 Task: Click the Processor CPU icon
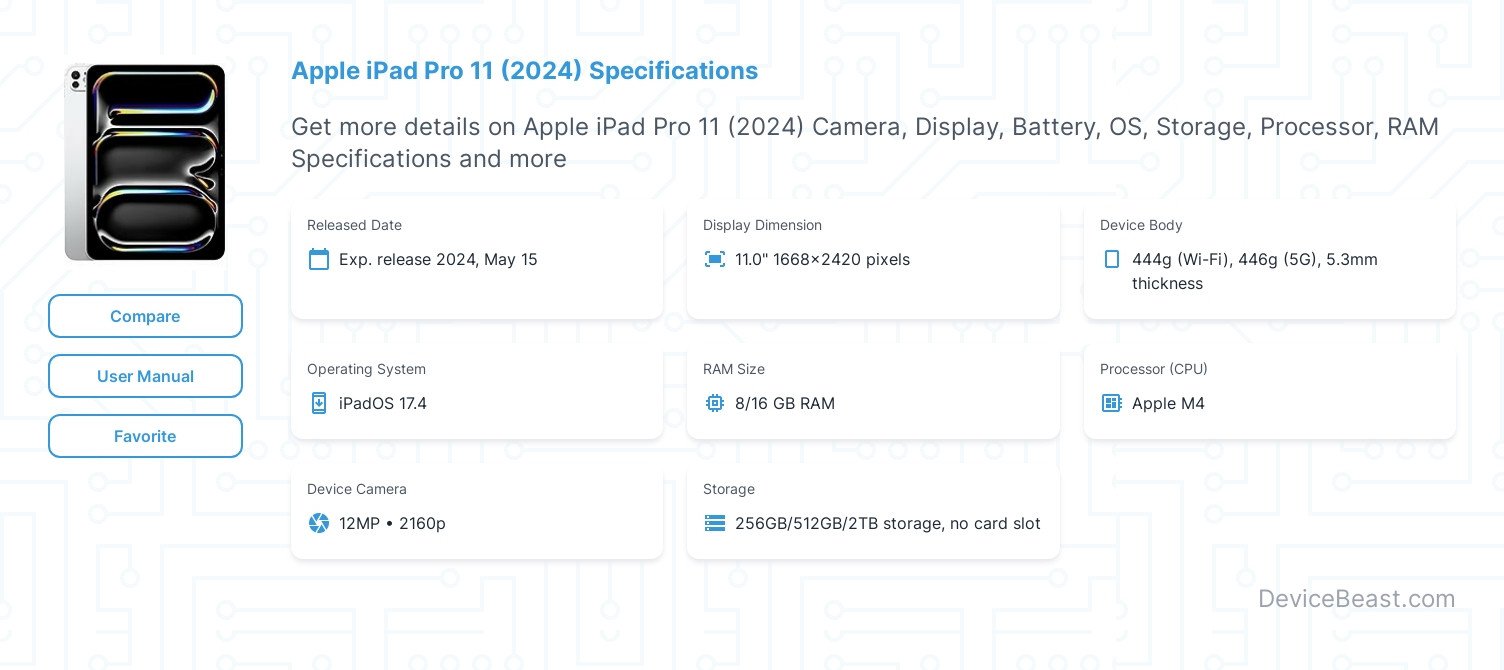pyautogui.click(x=1111, y=403)
